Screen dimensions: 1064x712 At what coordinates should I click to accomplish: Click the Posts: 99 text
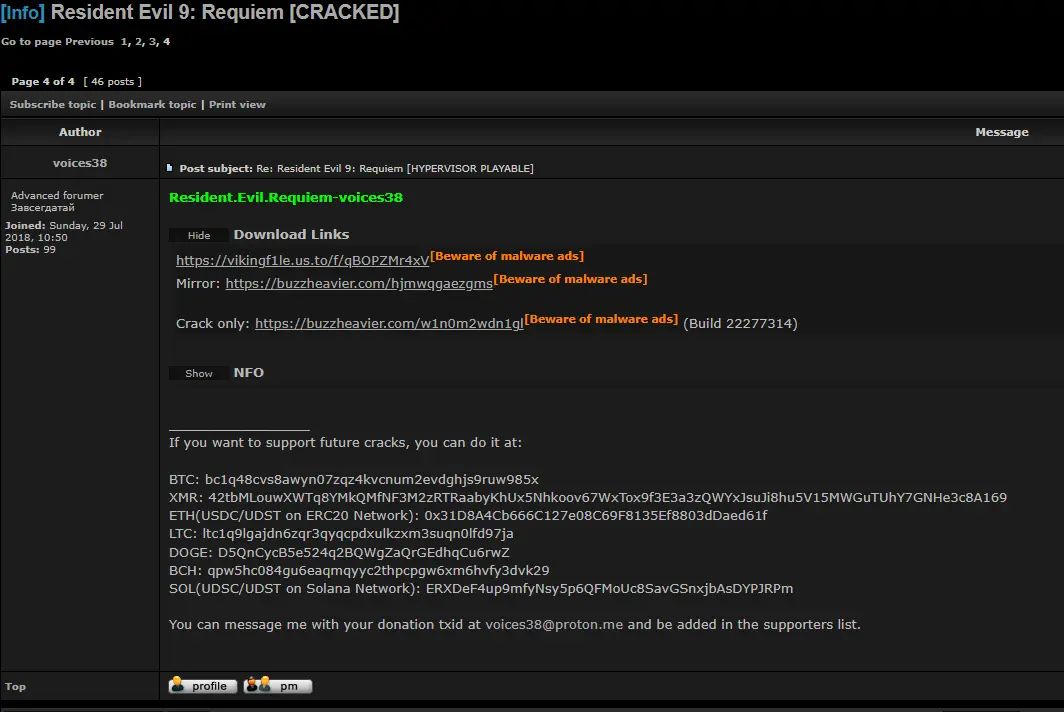point(31,250)
